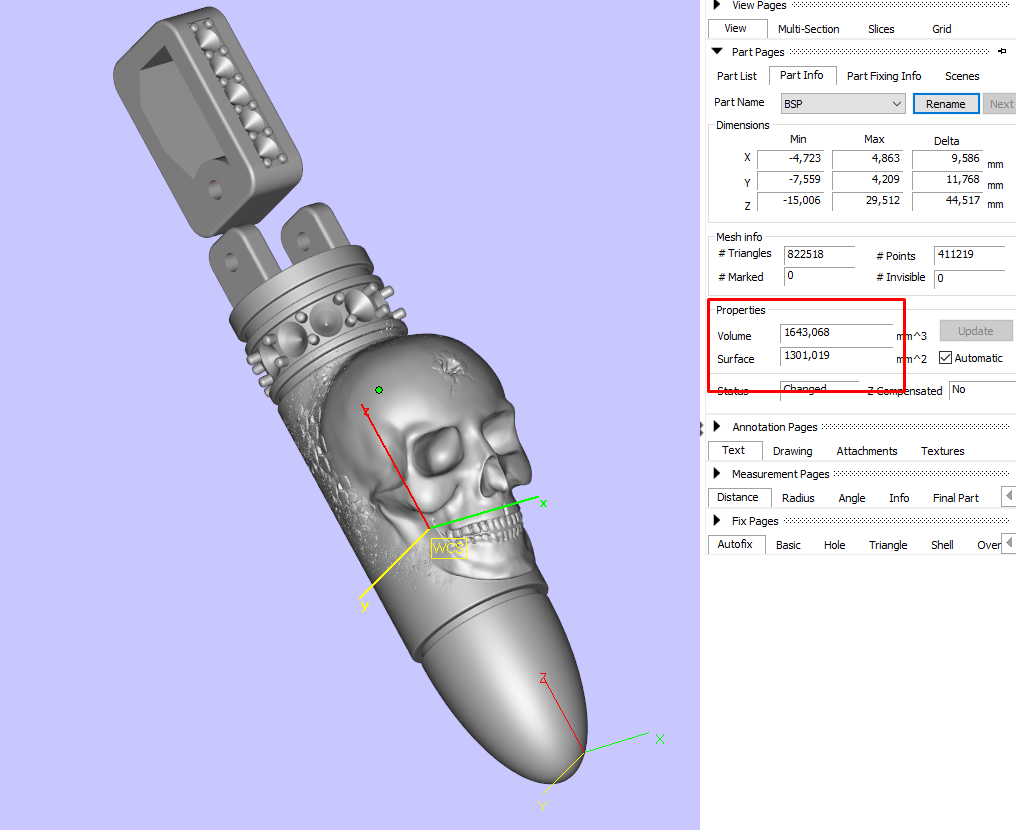Viewport: 1016px width, 830px height.
Task: Open the Textures tab
Action: [943, 451]
